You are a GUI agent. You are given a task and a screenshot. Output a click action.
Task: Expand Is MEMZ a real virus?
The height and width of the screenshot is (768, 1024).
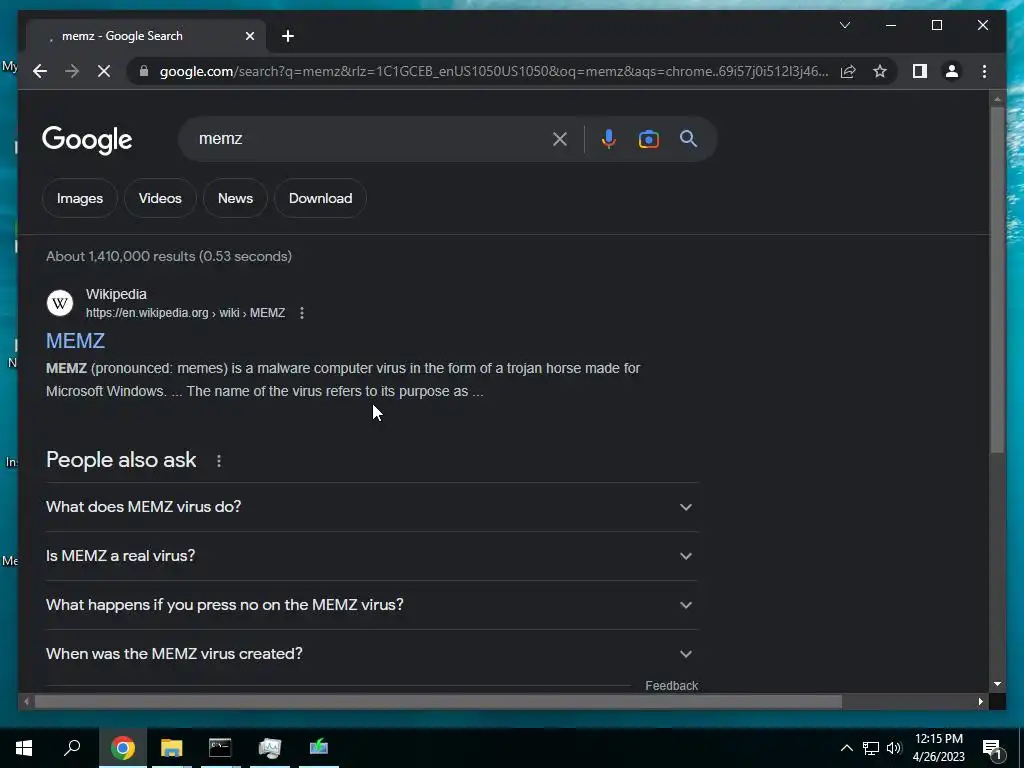coord(372,556)
